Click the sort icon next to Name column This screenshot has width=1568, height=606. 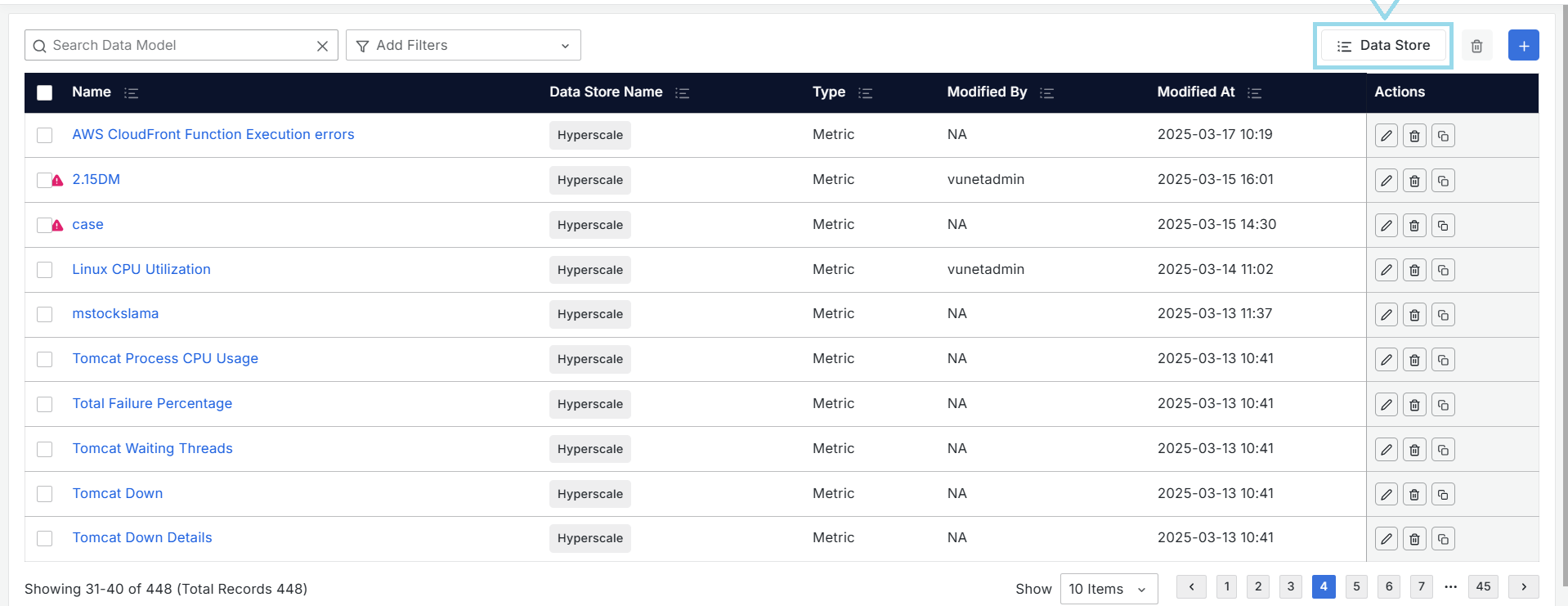click(131, 93)
